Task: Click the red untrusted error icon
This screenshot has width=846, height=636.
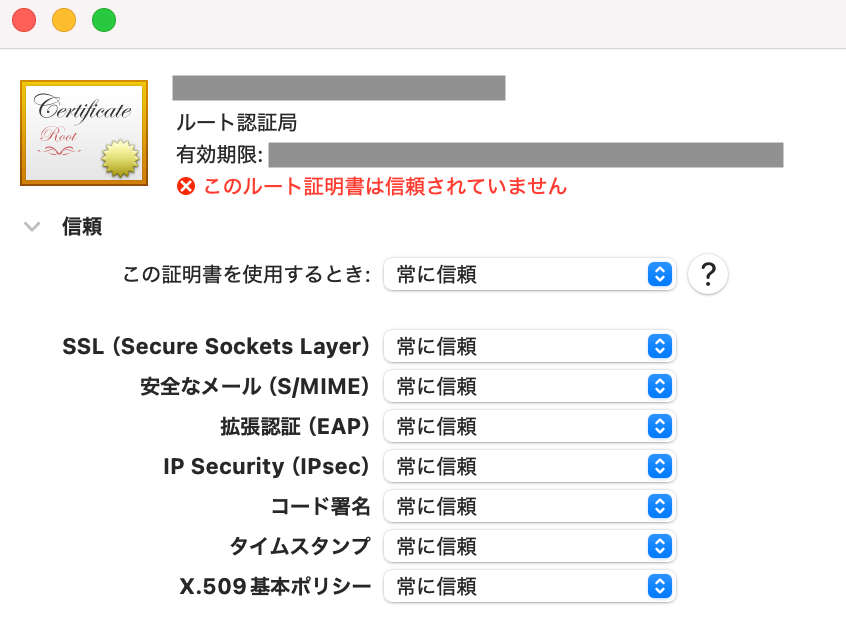Action: coord(185,186)
